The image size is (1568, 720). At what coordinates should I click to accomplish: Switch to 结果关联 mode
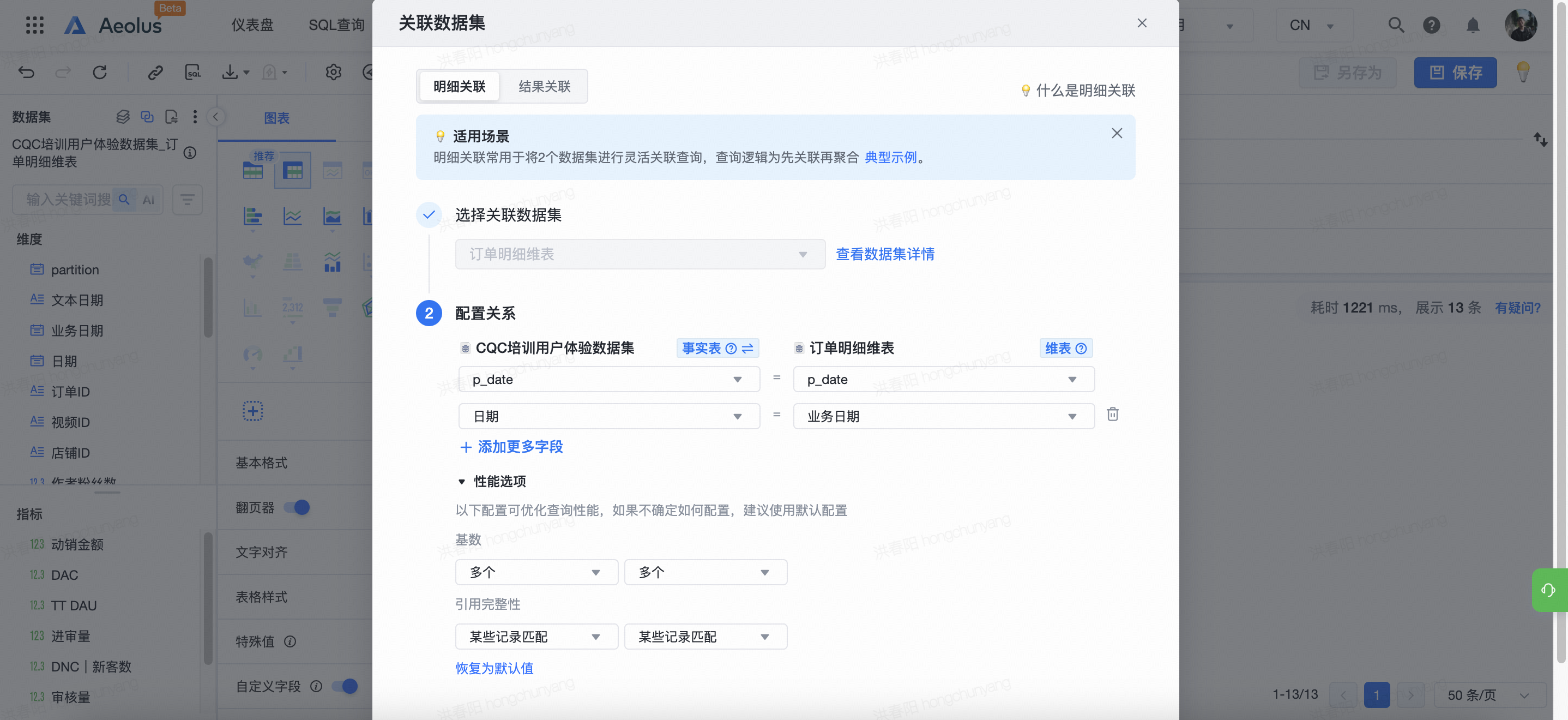pos(544,87)
